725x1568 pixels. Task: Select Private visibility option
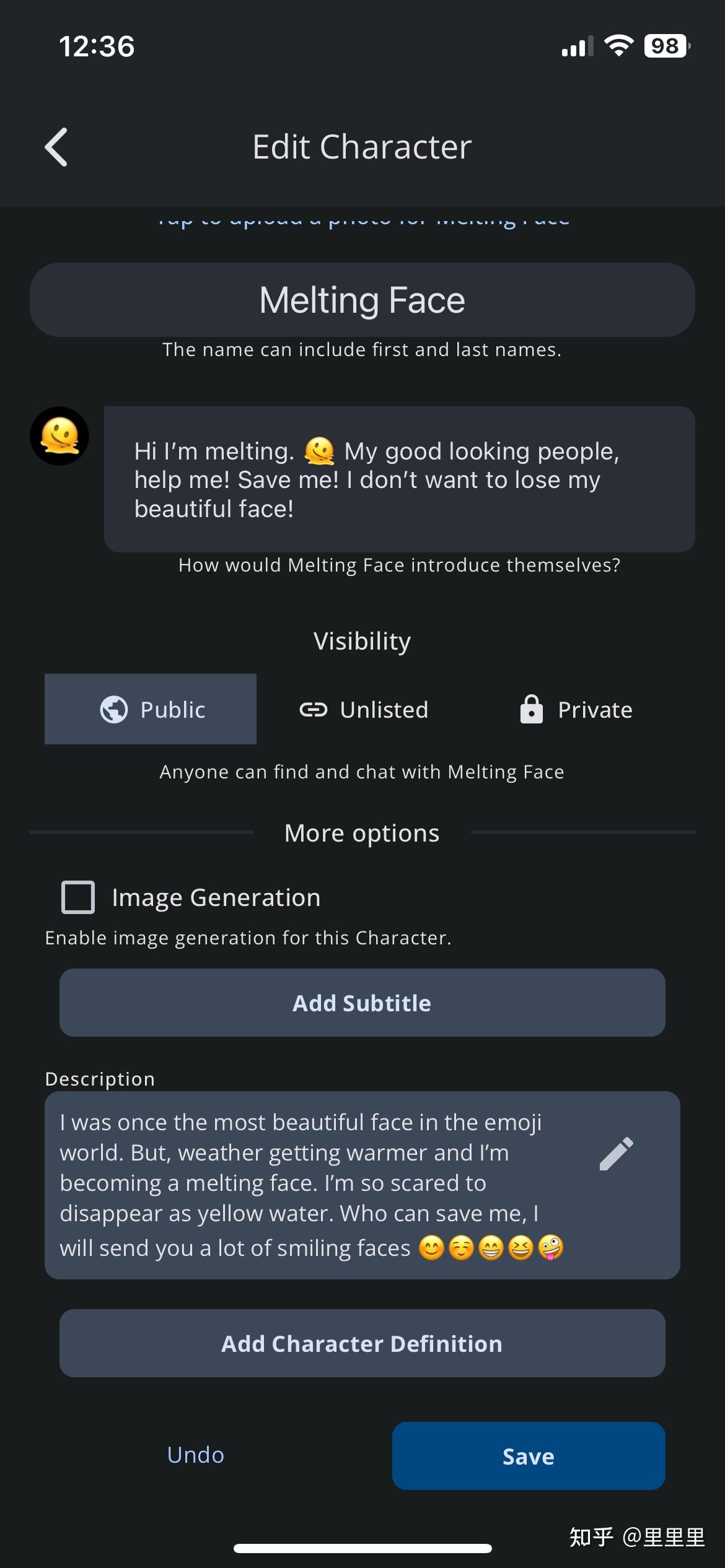coord(576,710)
